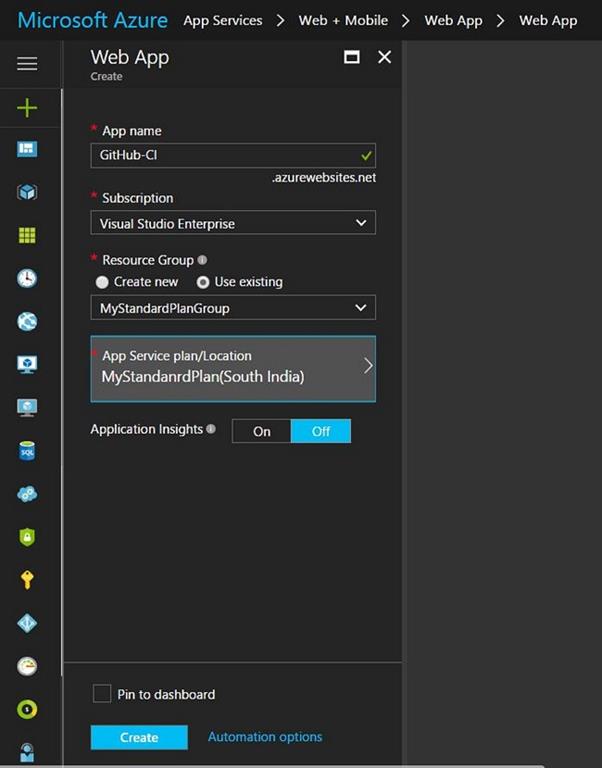The height and width of the screenshot is (768, 602).
Task: Open the SQL databases icon
Action: (x=27, y=451)
